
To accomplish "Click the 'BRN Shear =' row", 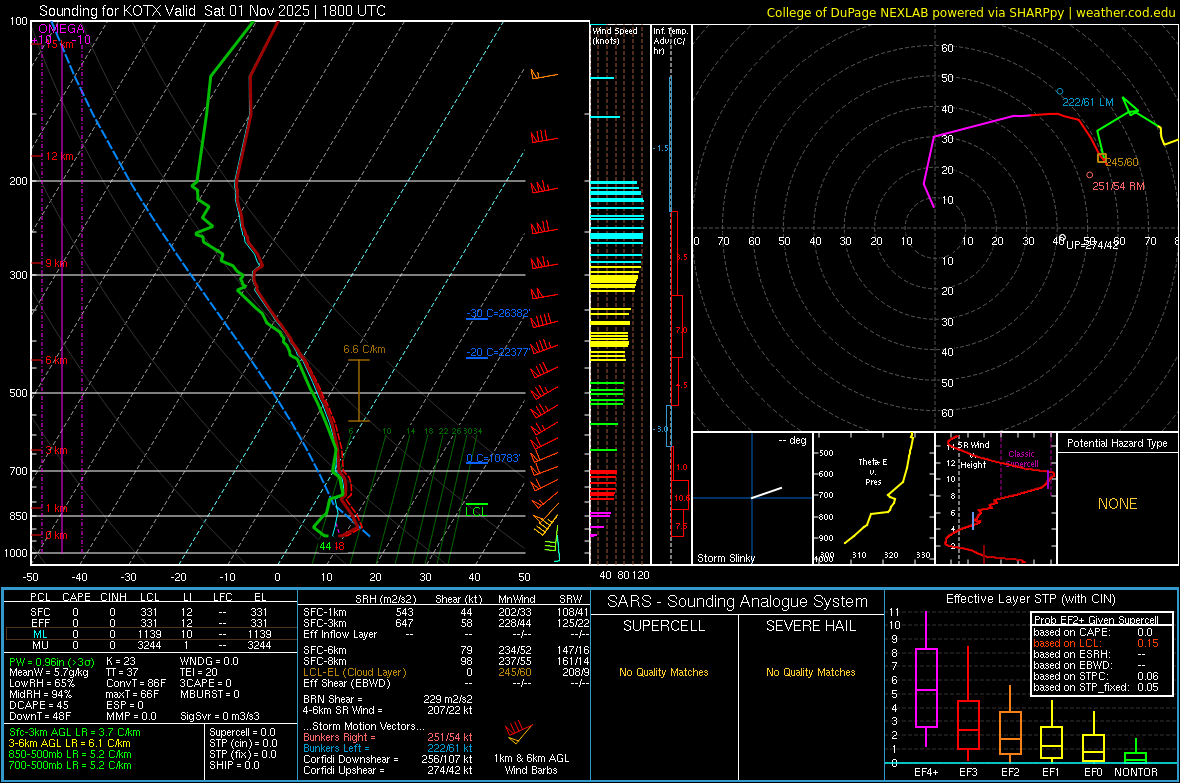I will 388,699.
